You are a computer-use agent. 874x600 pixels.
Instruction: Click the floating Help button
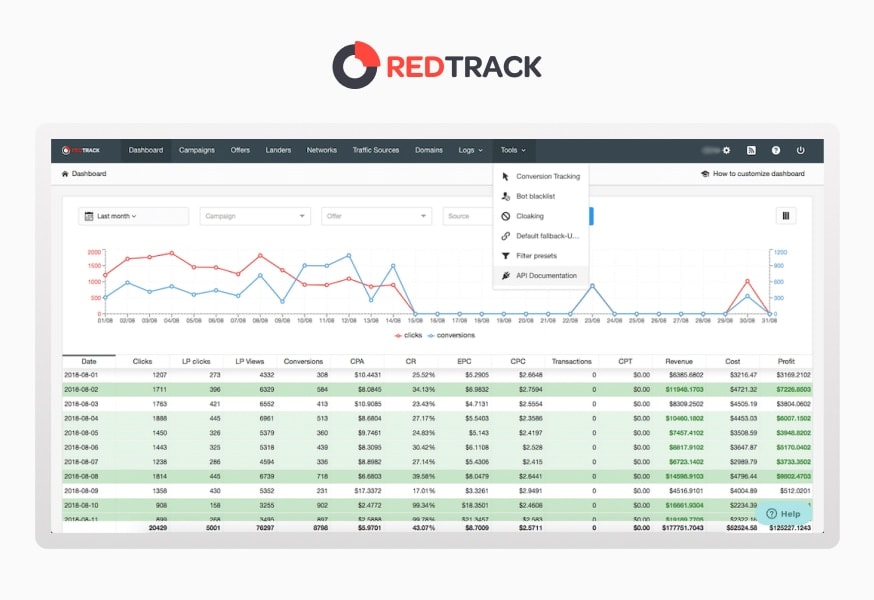(x=783, y=514)
